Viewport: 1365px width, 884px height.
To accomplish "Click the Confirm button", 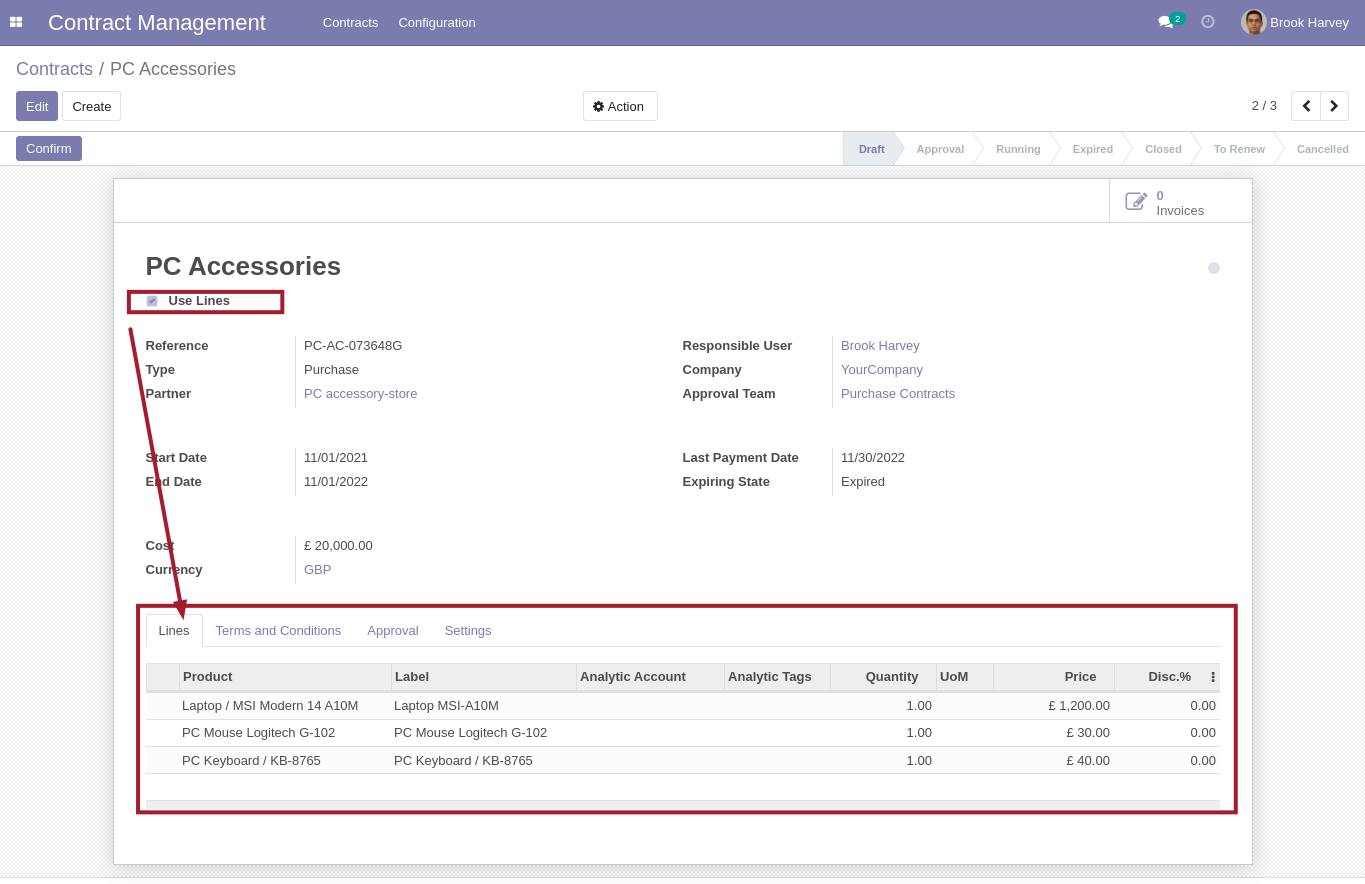I will (x=49, y=149).
